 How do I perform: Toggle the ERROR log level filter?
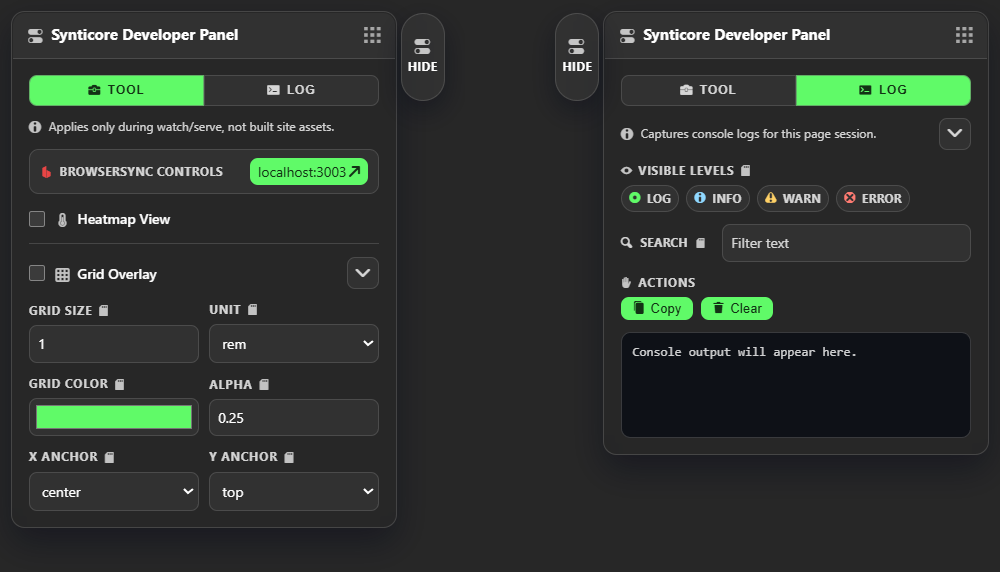tap(872, 198)
